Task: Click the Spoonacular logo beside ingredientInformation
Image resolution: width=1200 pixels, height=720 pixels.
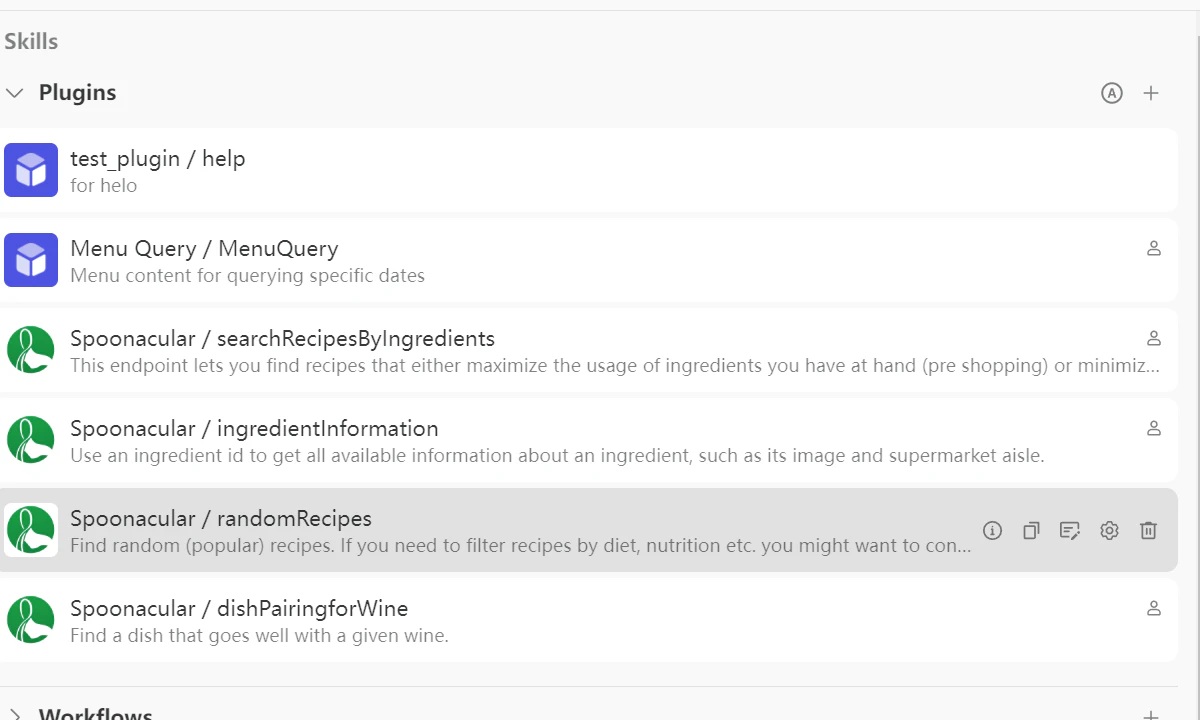Action: [x=31, y=440]
